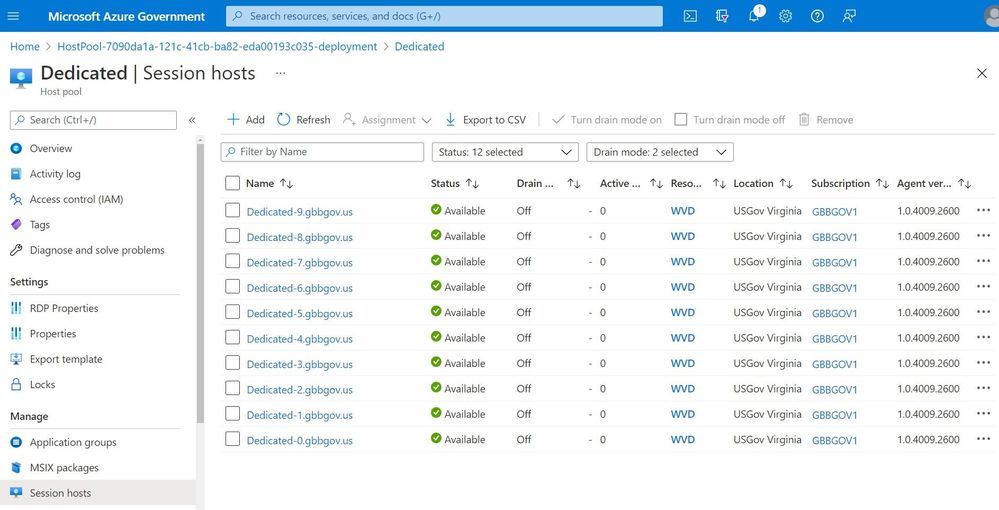This screenshot has height=510, width=999.
Task: Click the top Search resources bar
Action: 444,17
